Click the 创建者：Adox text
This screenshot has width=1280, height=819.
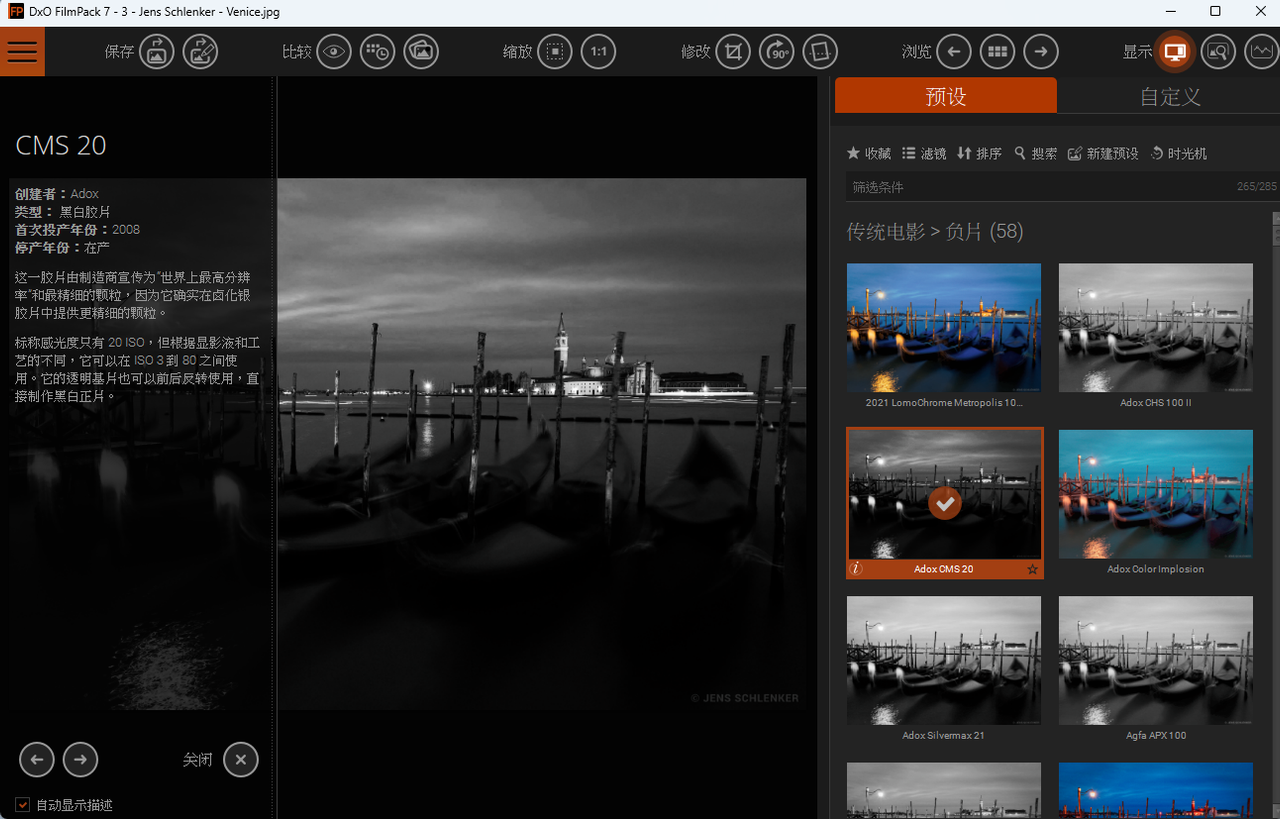57,194
